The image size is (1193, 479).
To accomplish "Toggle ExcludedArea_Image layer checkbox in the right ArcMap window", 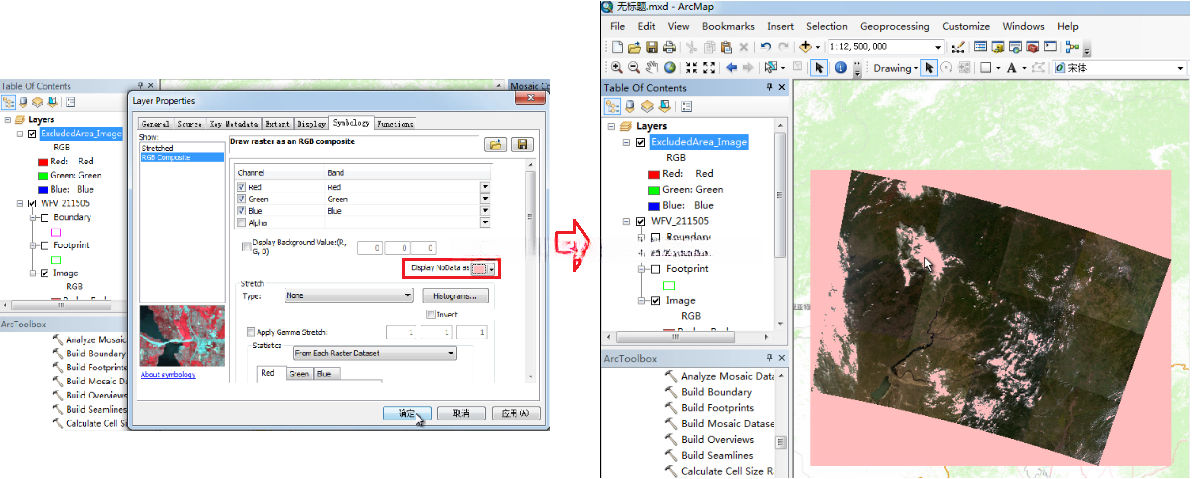I will (x=640, y=142).
